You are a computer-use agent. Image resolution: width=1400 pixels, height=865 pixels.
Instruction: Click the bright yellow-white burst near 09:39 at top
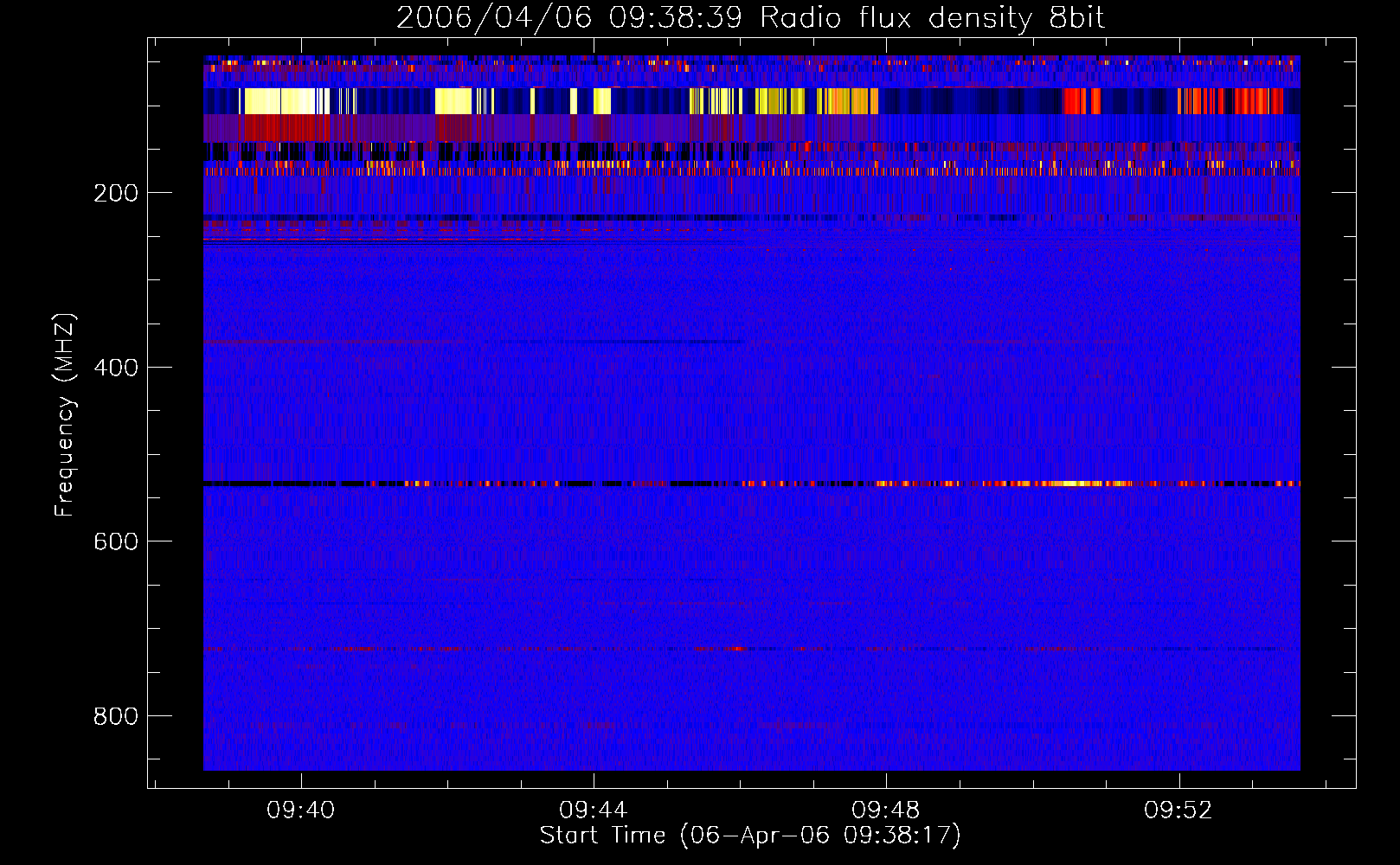tap(280, 101)
